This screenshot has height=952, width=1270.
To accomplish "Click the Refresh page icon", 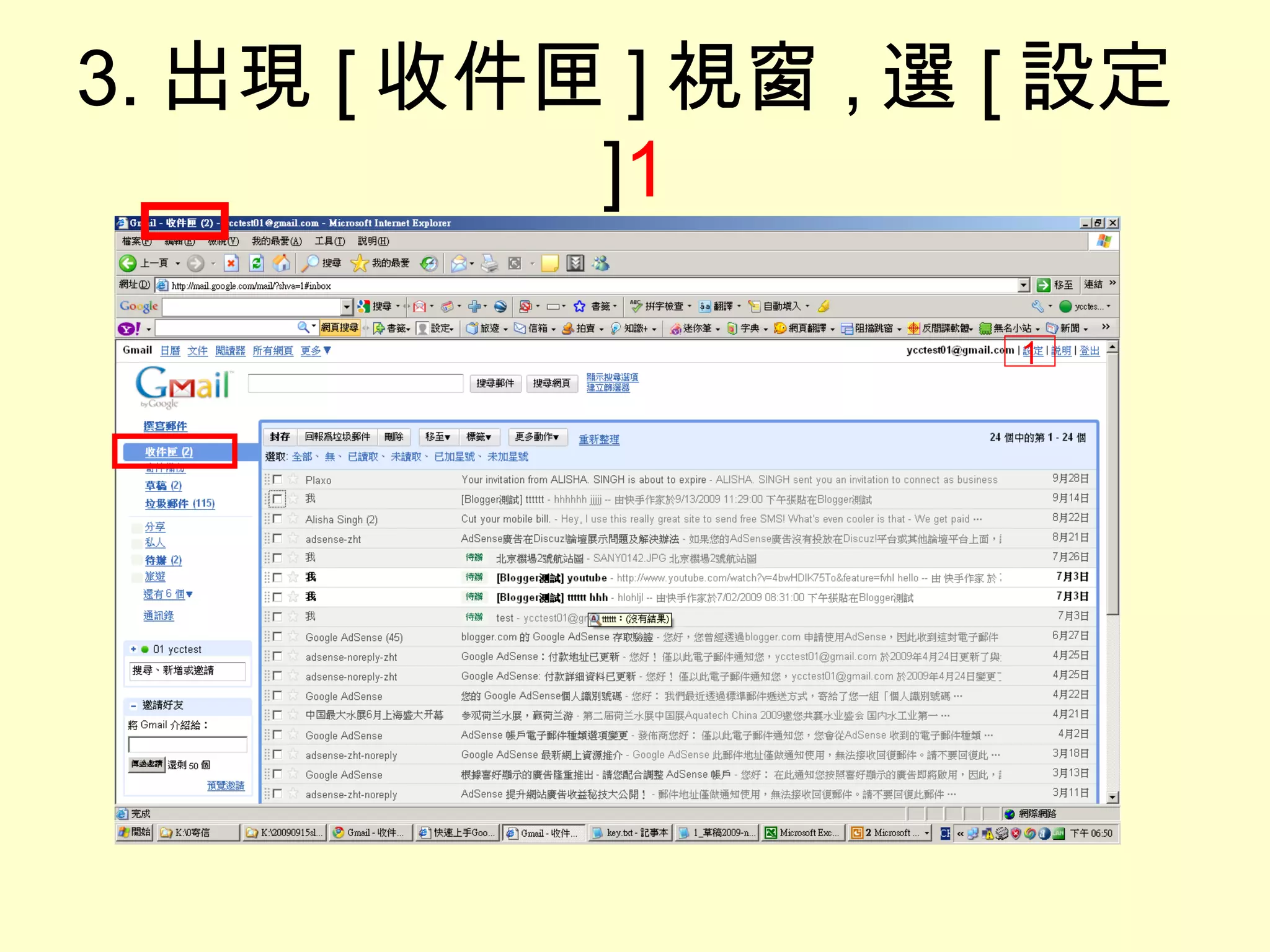I will [x=256, y=263].
